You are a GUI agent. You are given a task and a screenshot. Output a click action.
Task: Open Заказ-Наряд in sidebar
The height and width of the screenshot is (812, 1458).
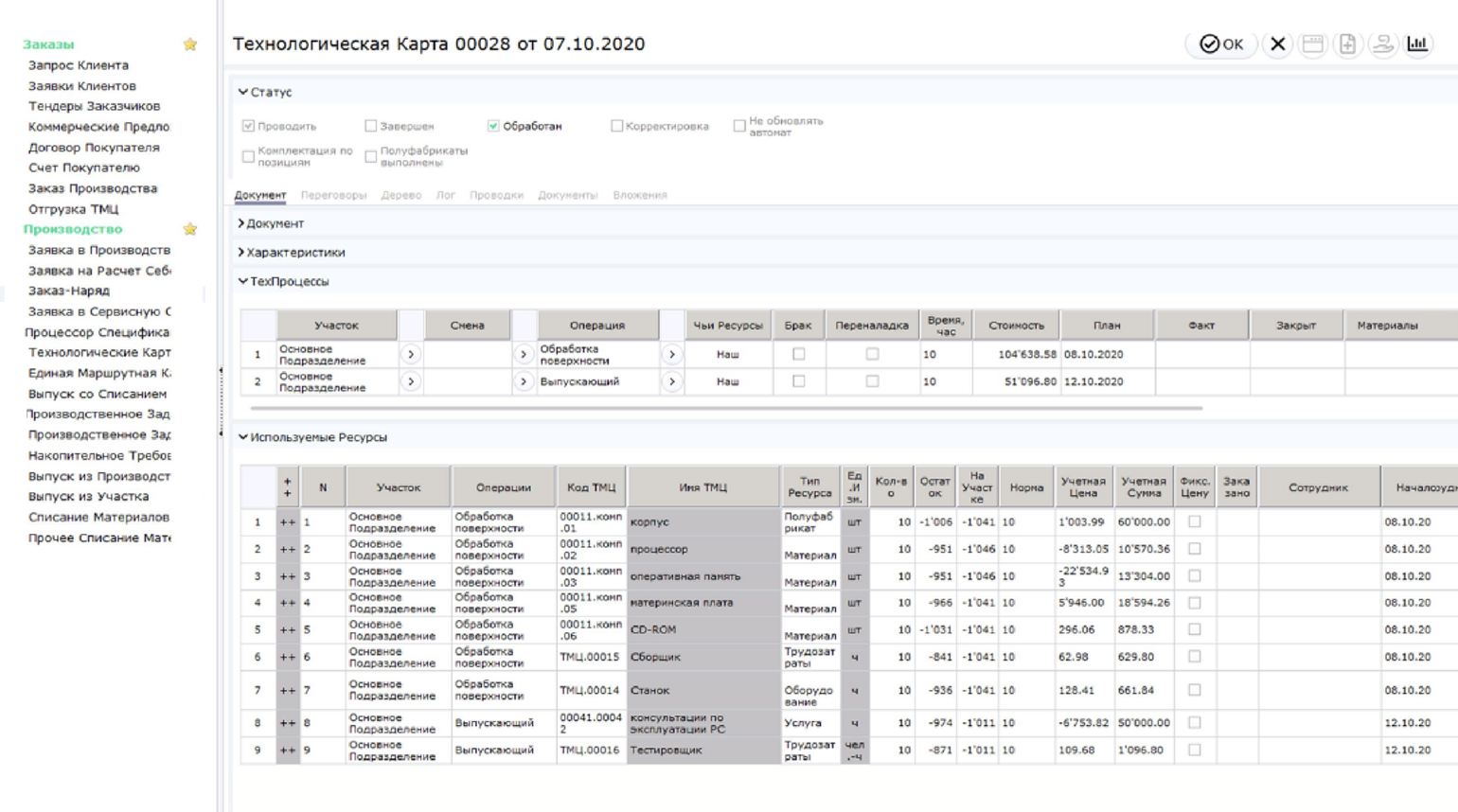[x=69, y=291]
